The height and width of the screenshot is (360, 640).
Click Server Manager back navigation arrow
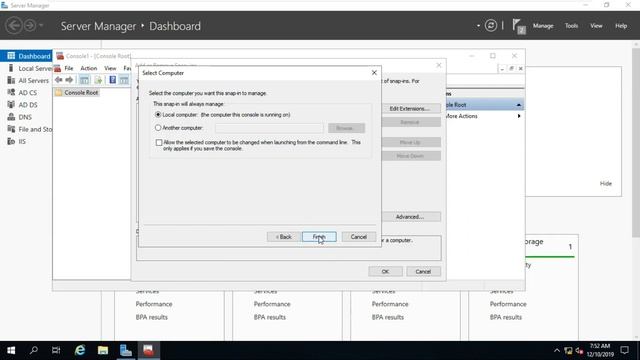[13, 26]
